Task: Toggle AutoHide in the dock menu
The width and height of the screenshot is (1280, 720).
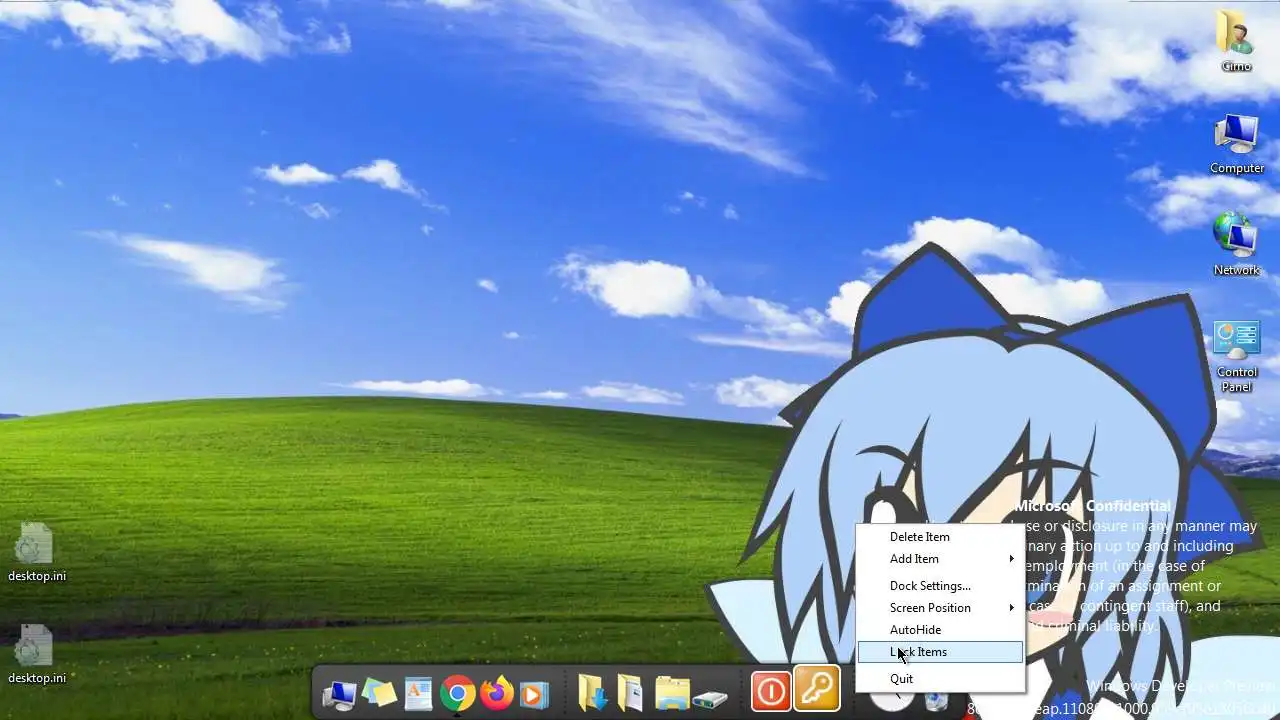Action: click(940, 630)
